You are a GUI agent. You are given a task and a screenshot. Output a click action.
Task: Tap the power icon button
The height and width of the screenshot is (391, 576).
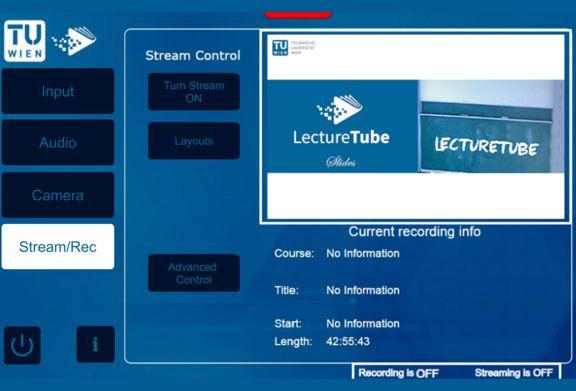point(22,345)
